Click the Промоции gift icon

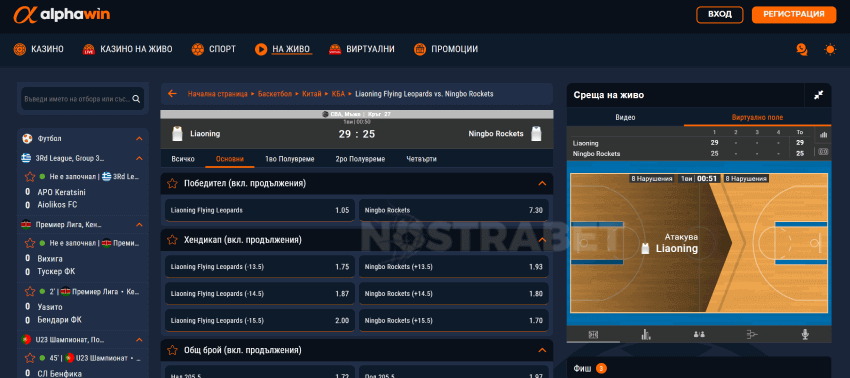click(x=420, y=49)
